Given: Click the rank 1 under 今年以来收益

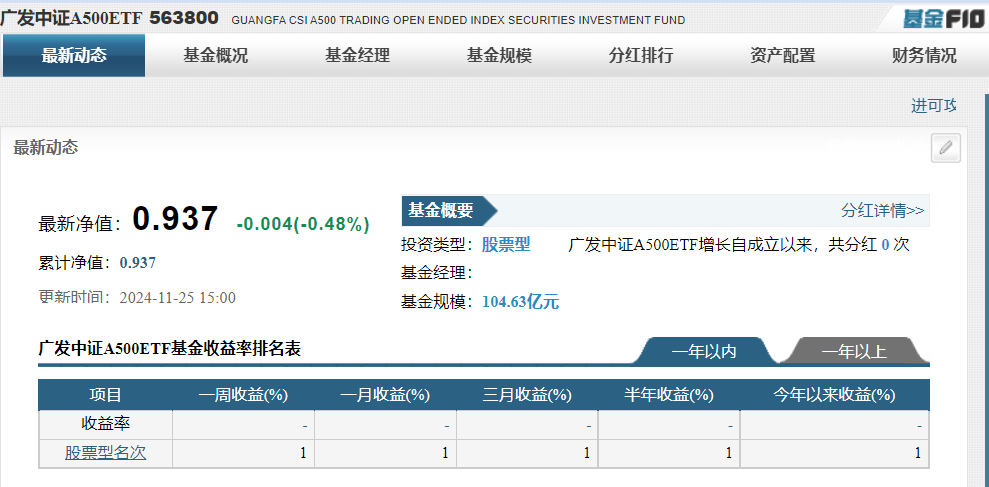Looking at the screenshot, I should [x=918, y=453].
